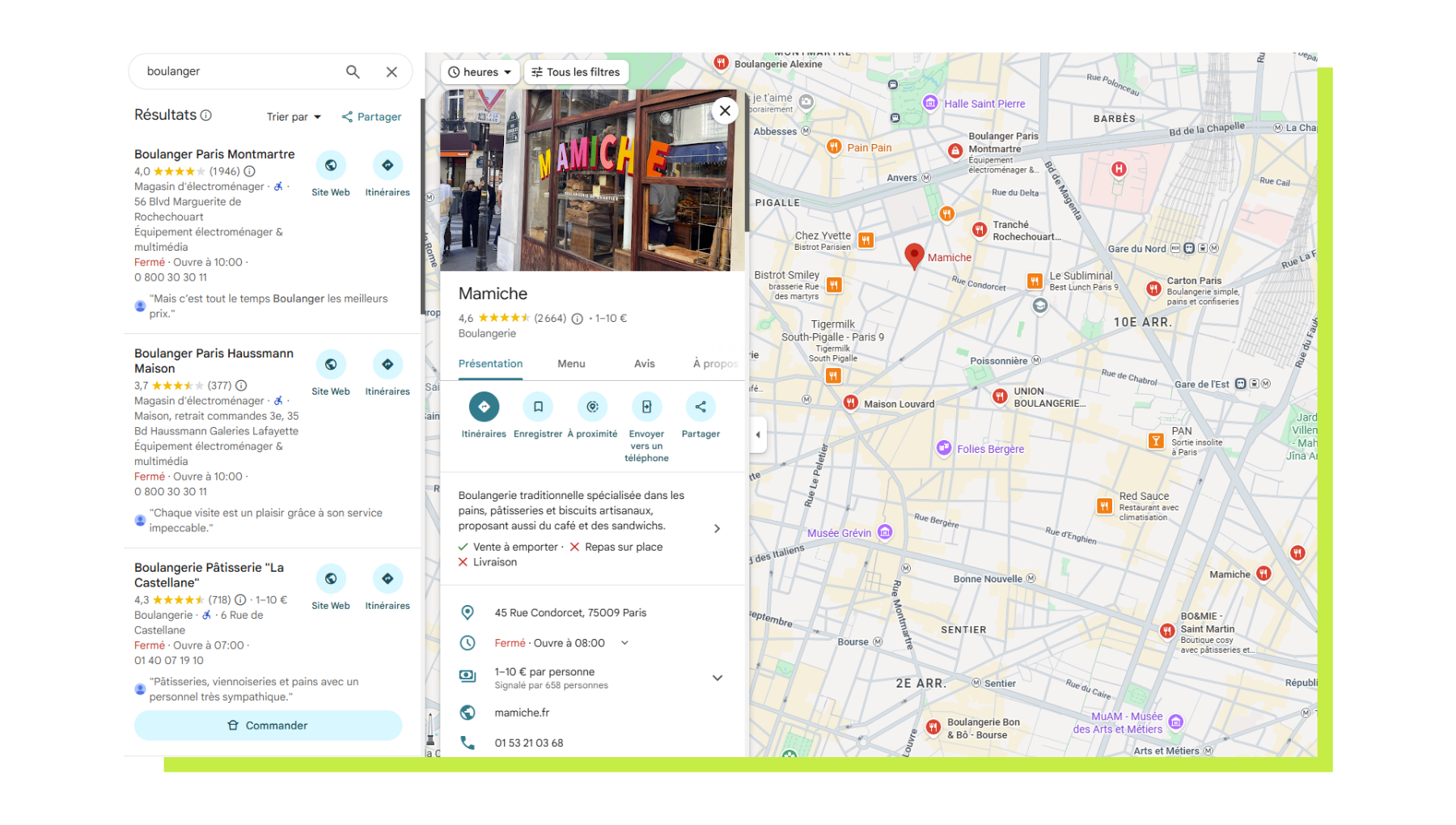Switch to the Menu tab

tap(571, 364)
